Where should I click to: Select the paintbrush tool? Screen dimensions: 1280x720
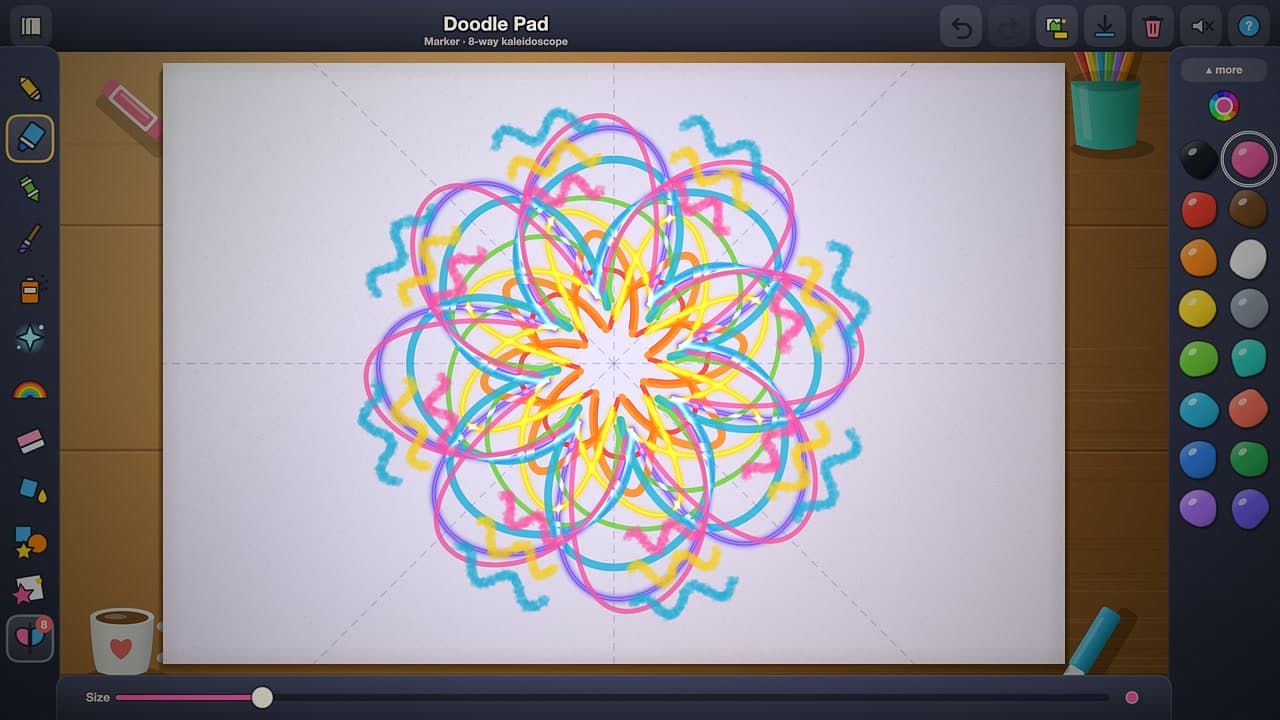pyautogui.click(x=30, y=238)
